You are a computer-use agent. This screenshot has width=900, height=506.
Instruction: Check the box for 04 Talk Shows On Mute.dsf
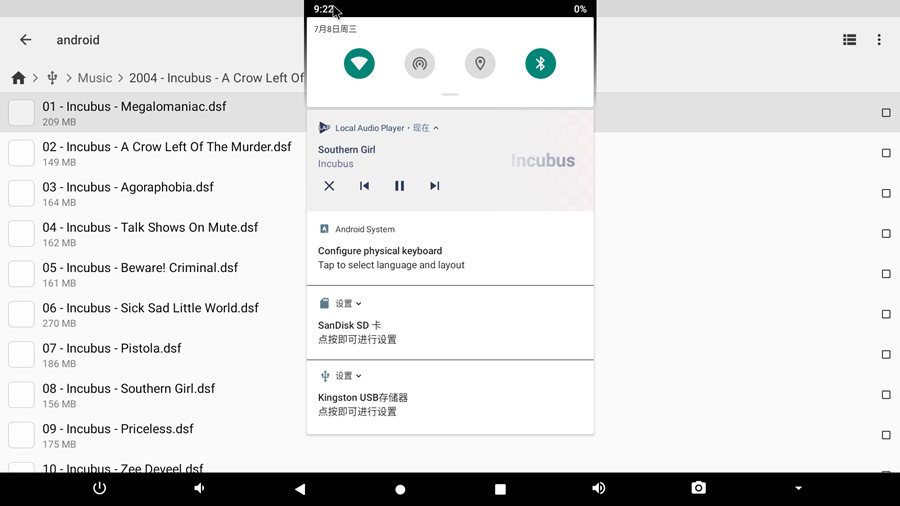886,233
